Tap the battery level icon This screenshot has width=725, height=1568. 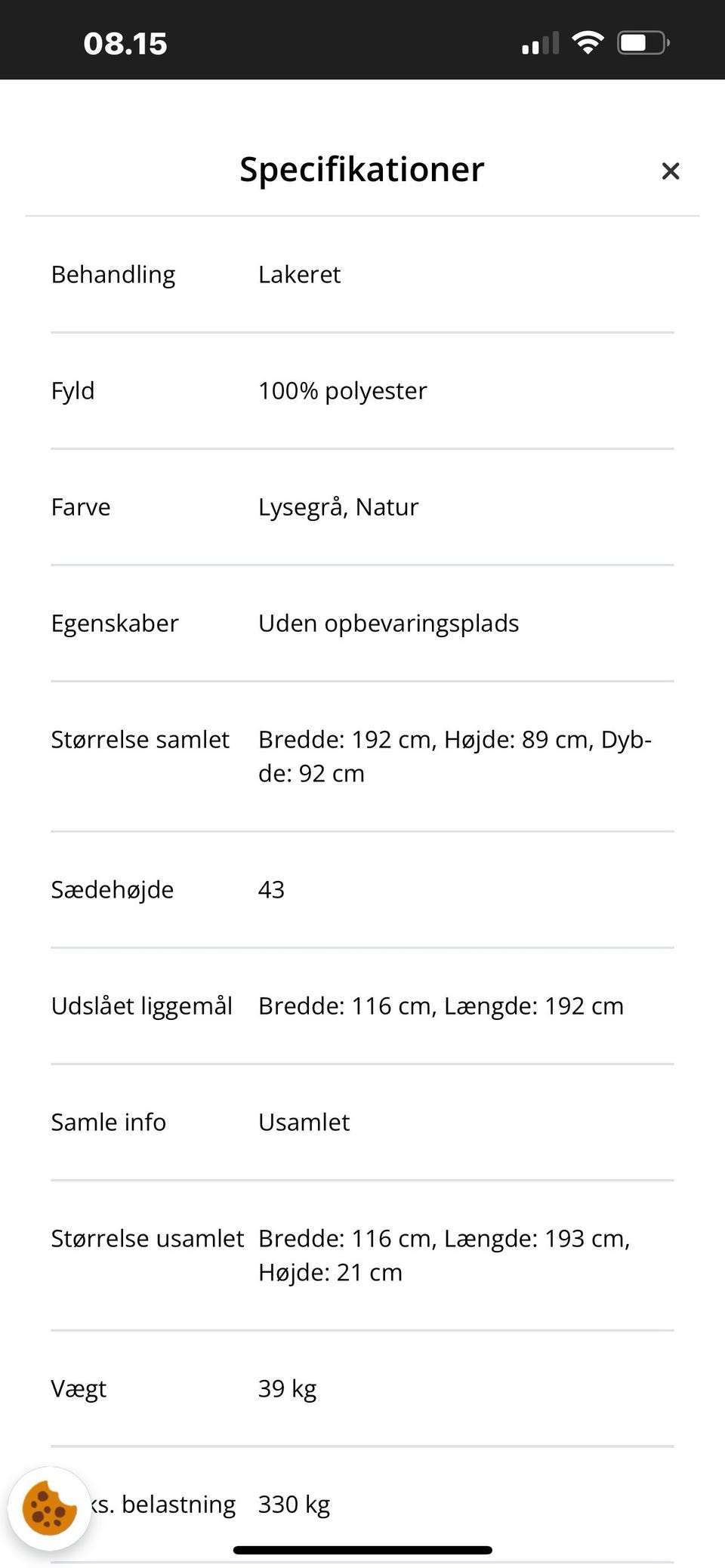(x=643, y=43)
